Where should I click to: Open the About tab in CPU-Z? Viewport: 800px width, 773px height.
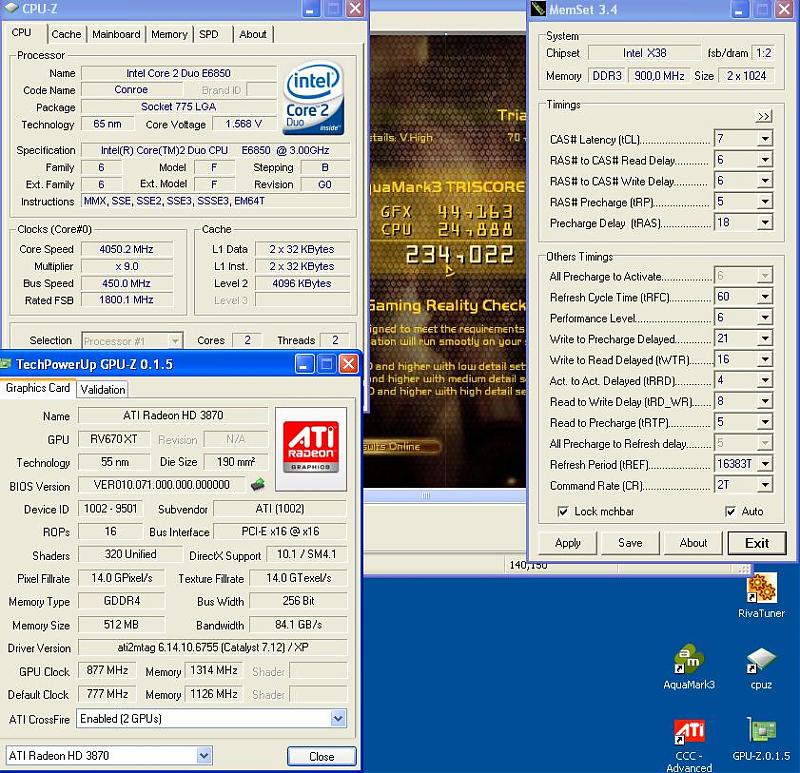pyautogui.click(x=253, y=34)
